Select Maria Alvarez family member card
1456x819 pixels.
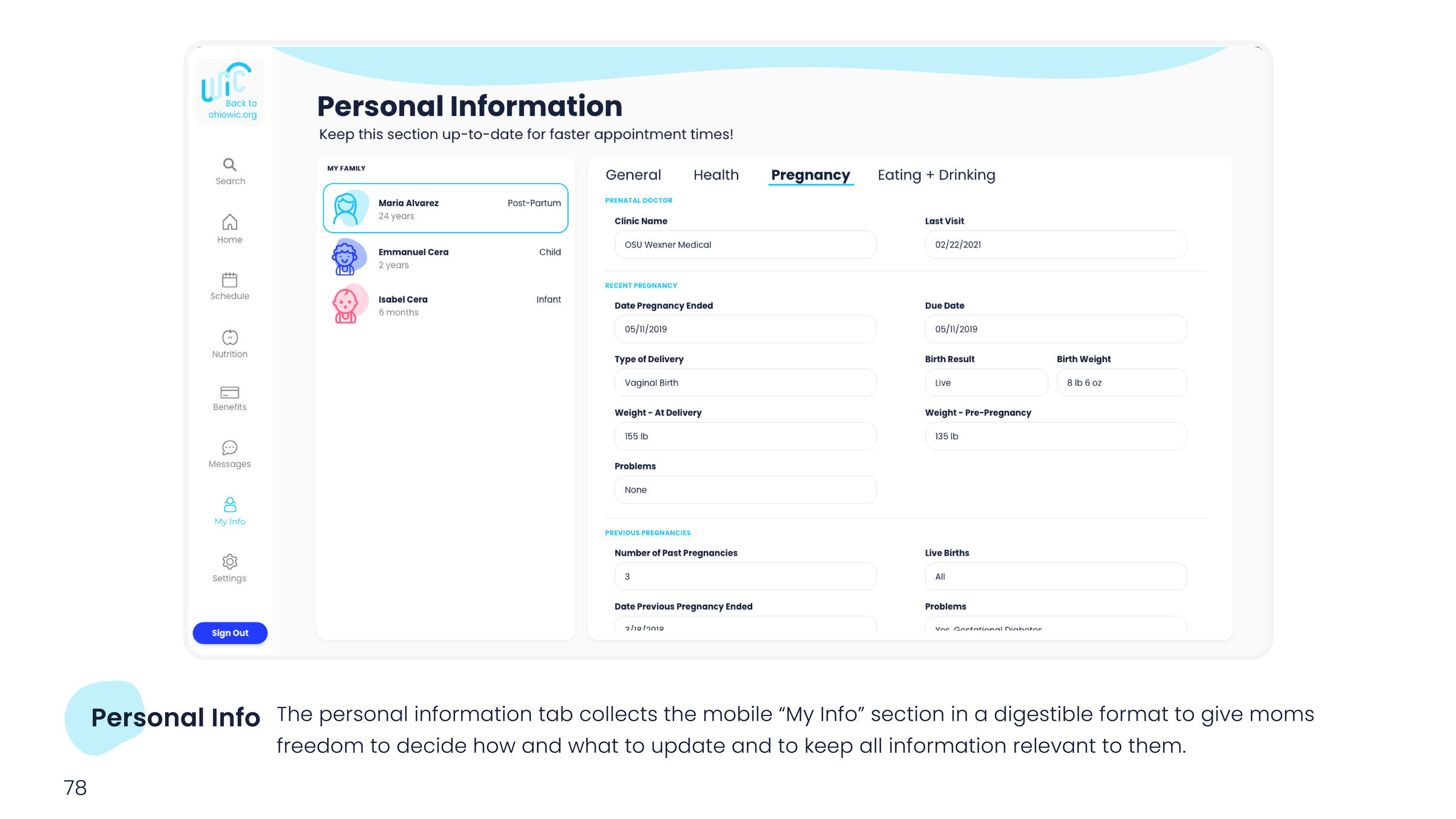tap(445, 208)
